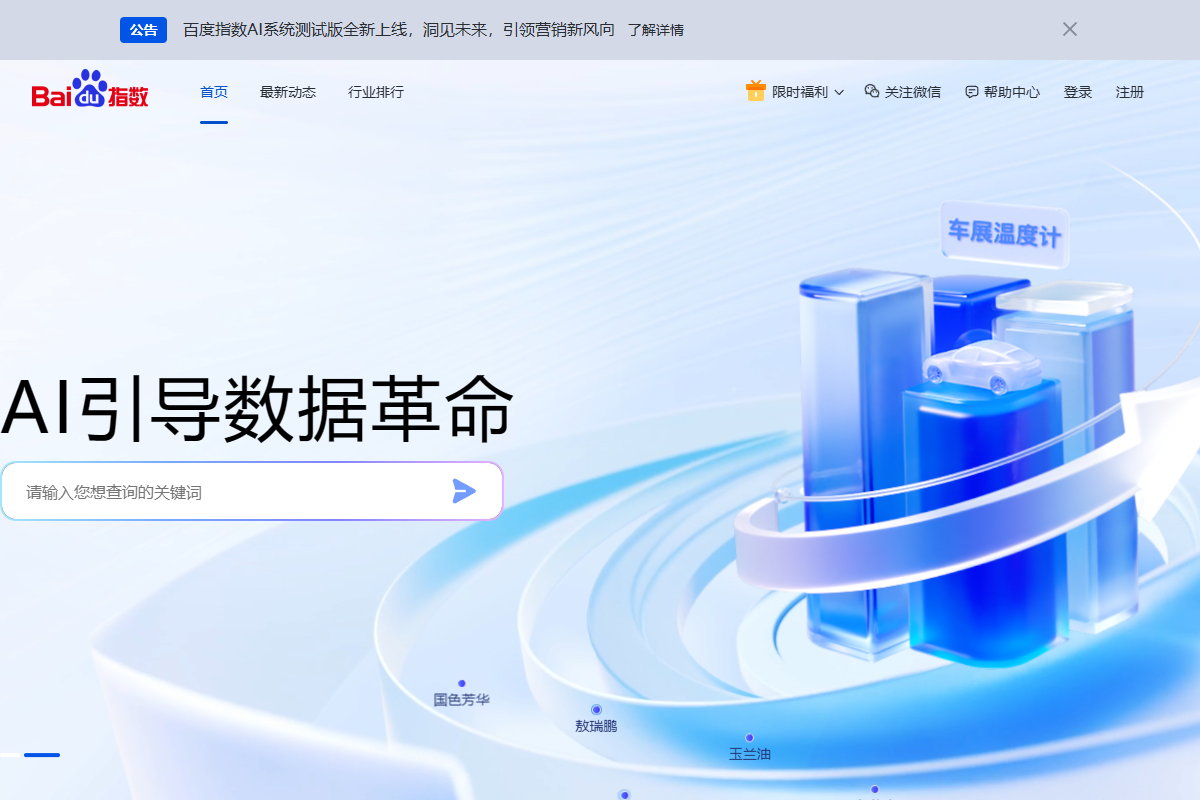Dismiss the announcement banner with the X
This screenshot has height=800, width=1200.
(x=1069, y=29)
